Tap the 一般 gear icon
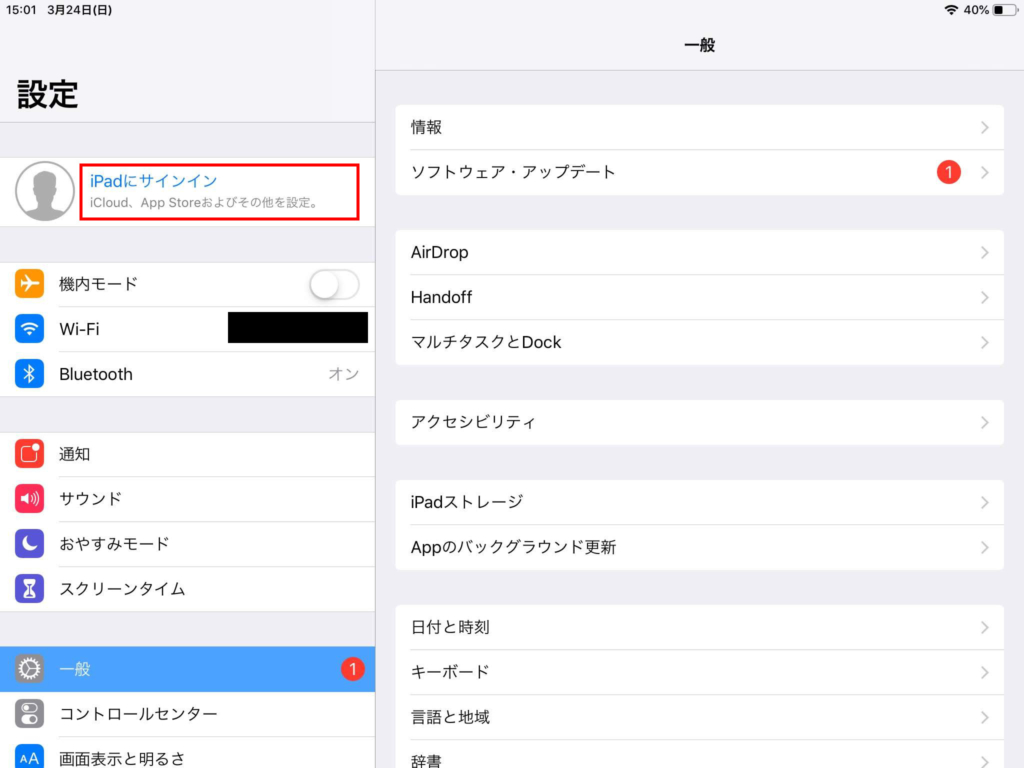Screen dimensions: 1024x768 pyautogui.click(x=30, y=669)
